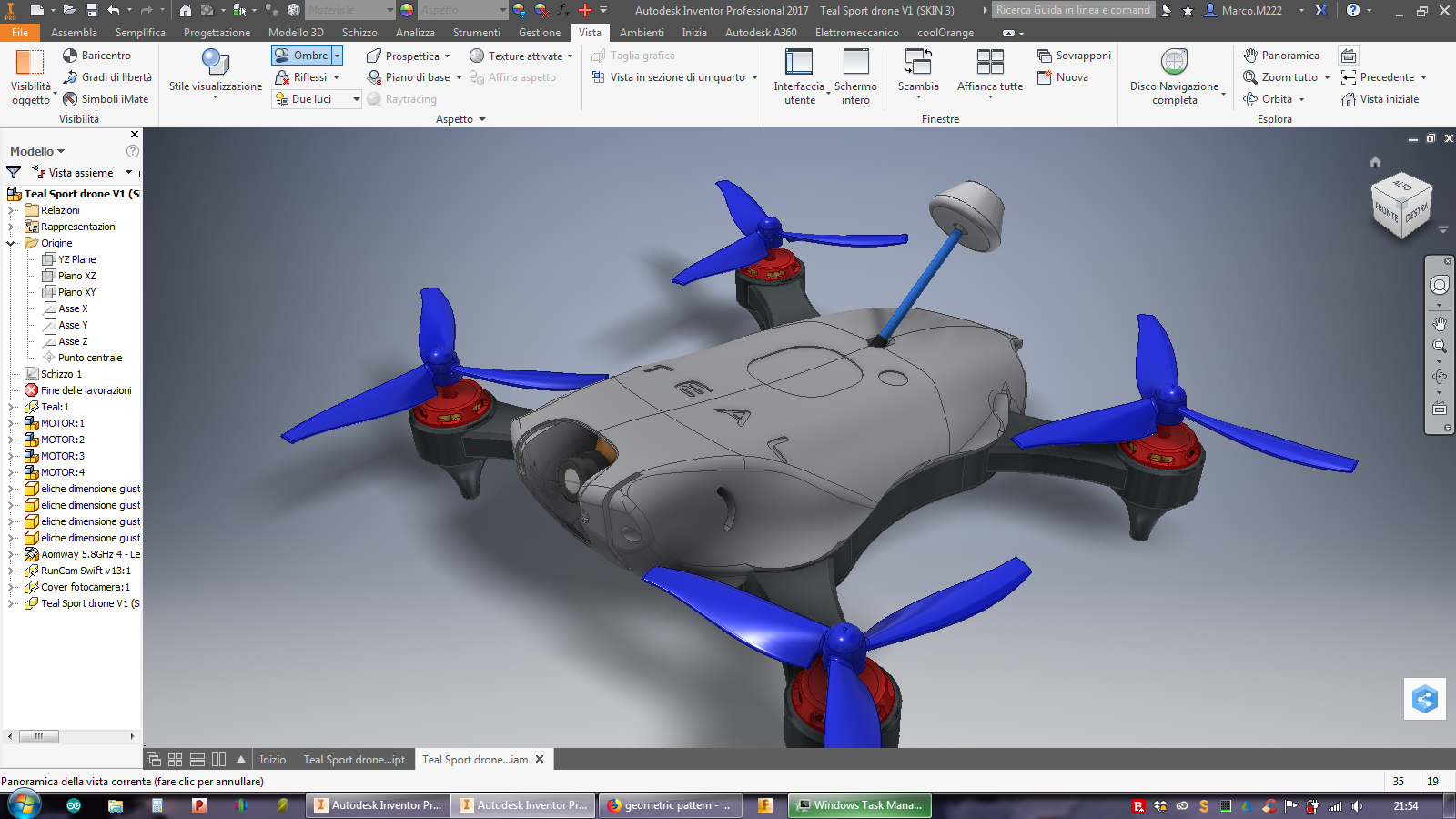The height and width of the screenshot is (819, 1456).
Task: Open the Inizio home tab
Action: pos(272,760)
